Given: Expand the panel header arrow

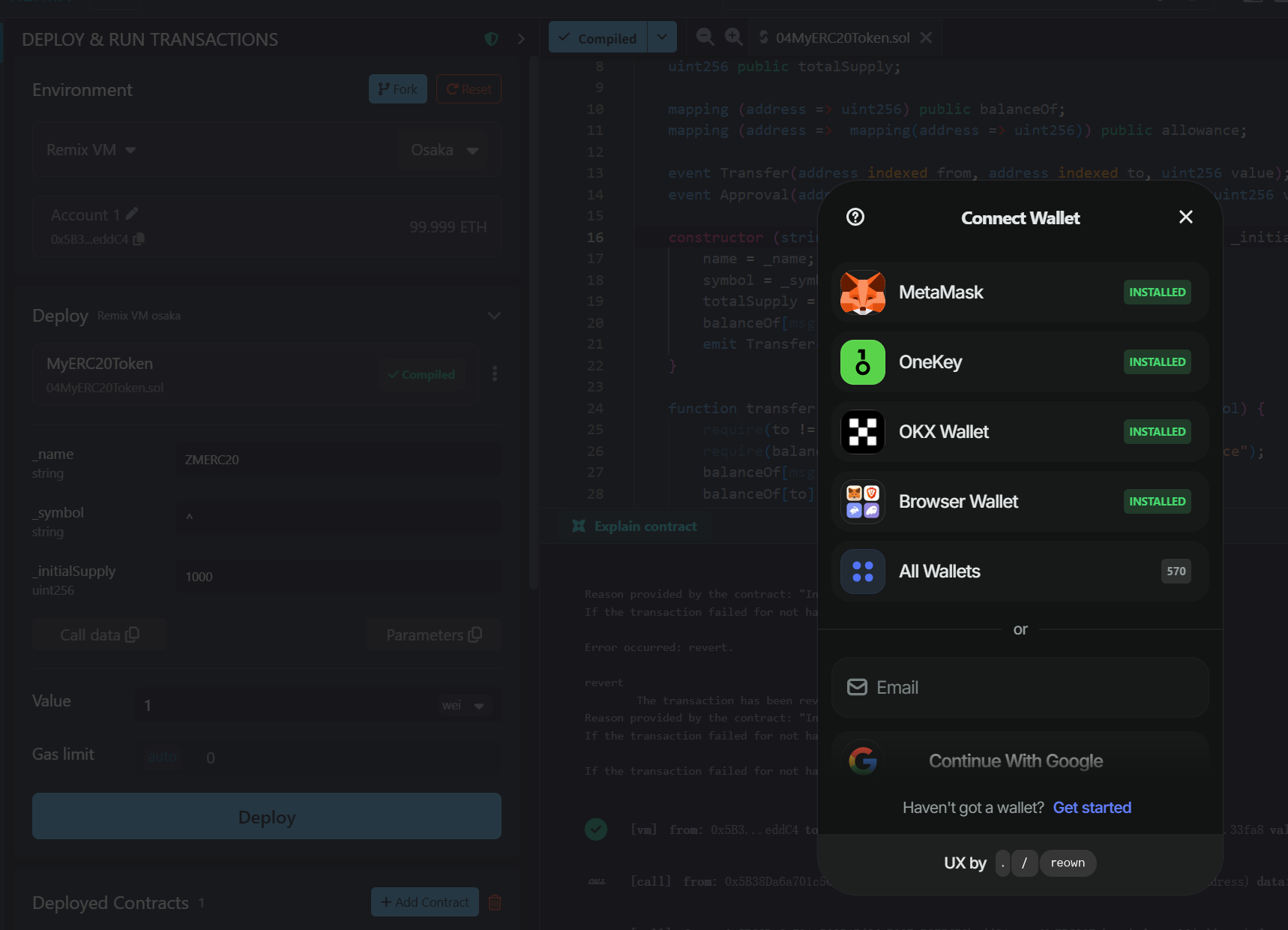Looking at the screenshot, I should pyautogui.click(x=521, y=39).
